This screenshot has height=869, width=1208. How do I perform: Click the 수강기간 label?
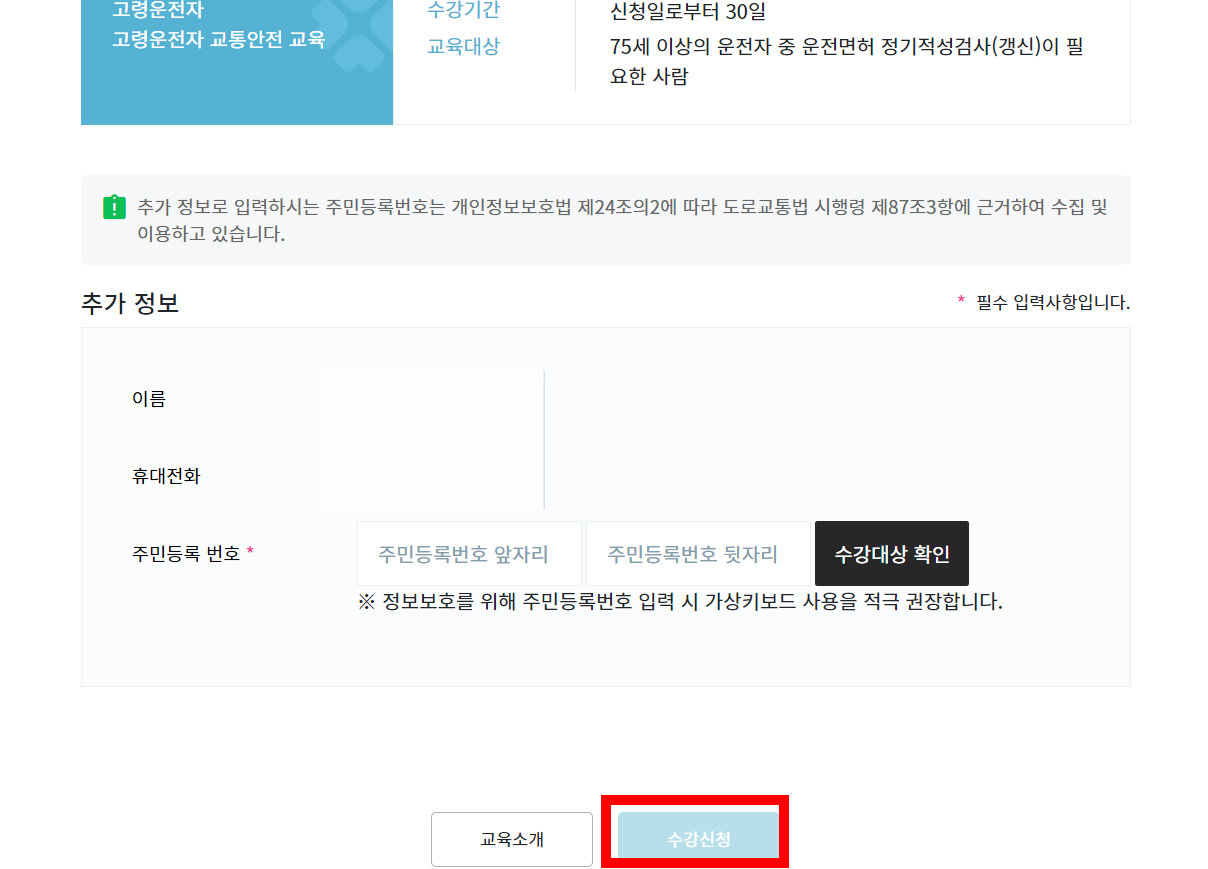tap(462, 12)
